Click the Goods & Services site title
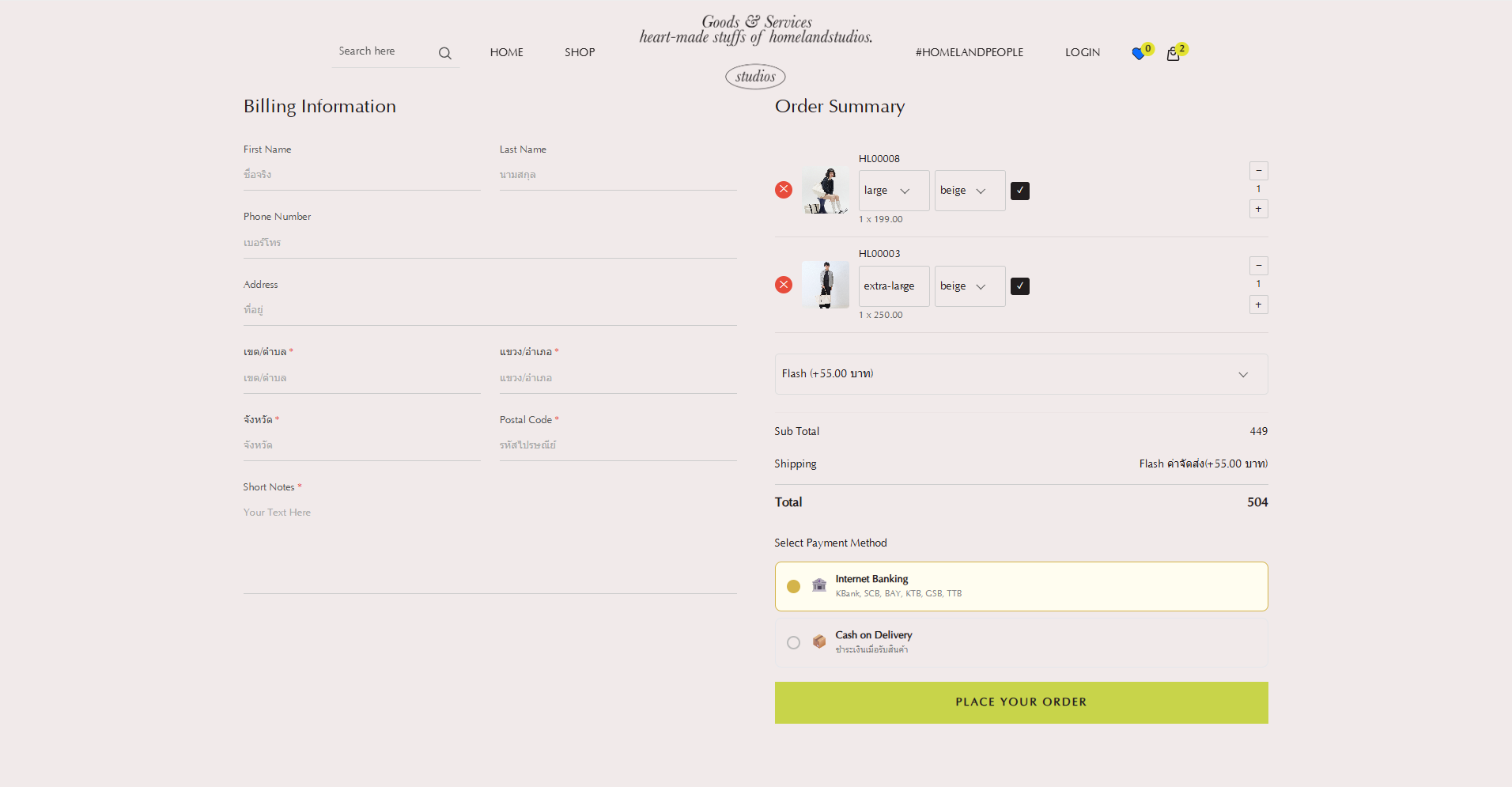The image size is (1512, 787). pos(756,30)
